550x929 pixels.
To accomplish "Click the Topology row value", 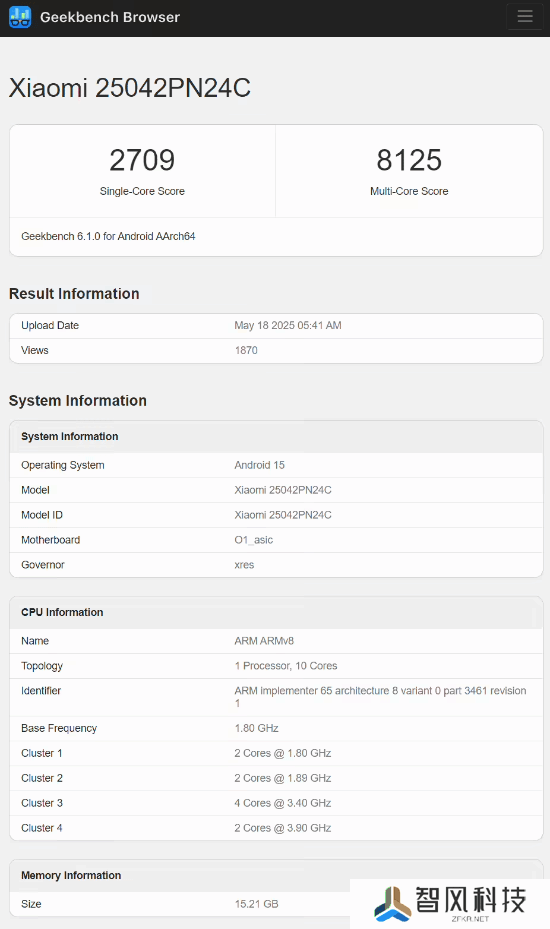I will coord(286,666).
